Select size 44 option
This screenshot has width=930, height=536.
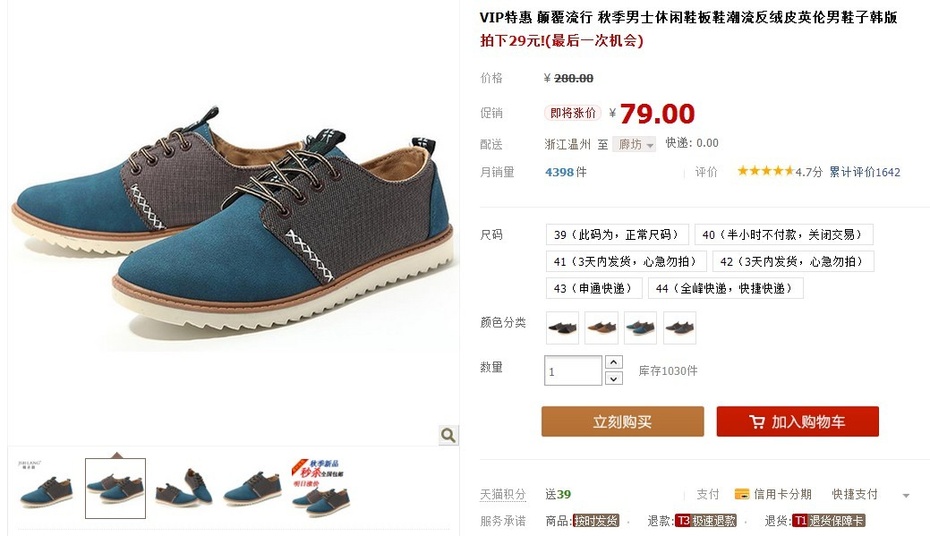click(727, 289)
